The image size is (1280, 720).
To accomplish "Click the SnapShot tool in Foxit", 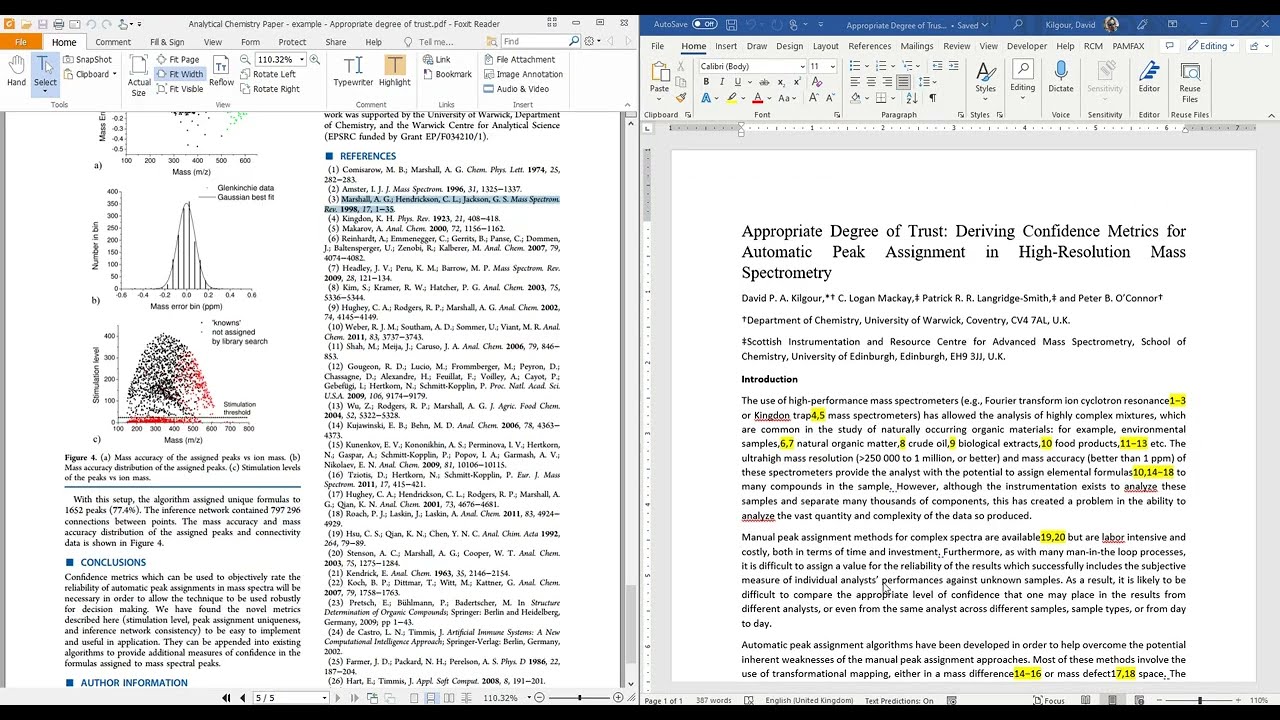I will tap(87, 60).
